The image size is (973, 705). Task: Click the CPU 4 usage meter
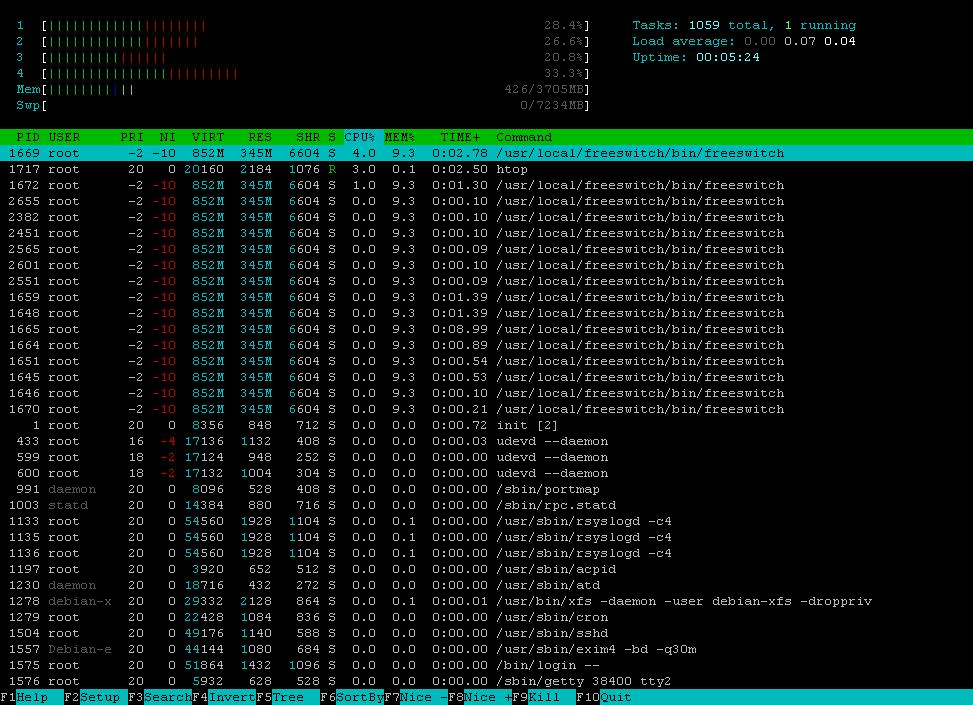303,73
